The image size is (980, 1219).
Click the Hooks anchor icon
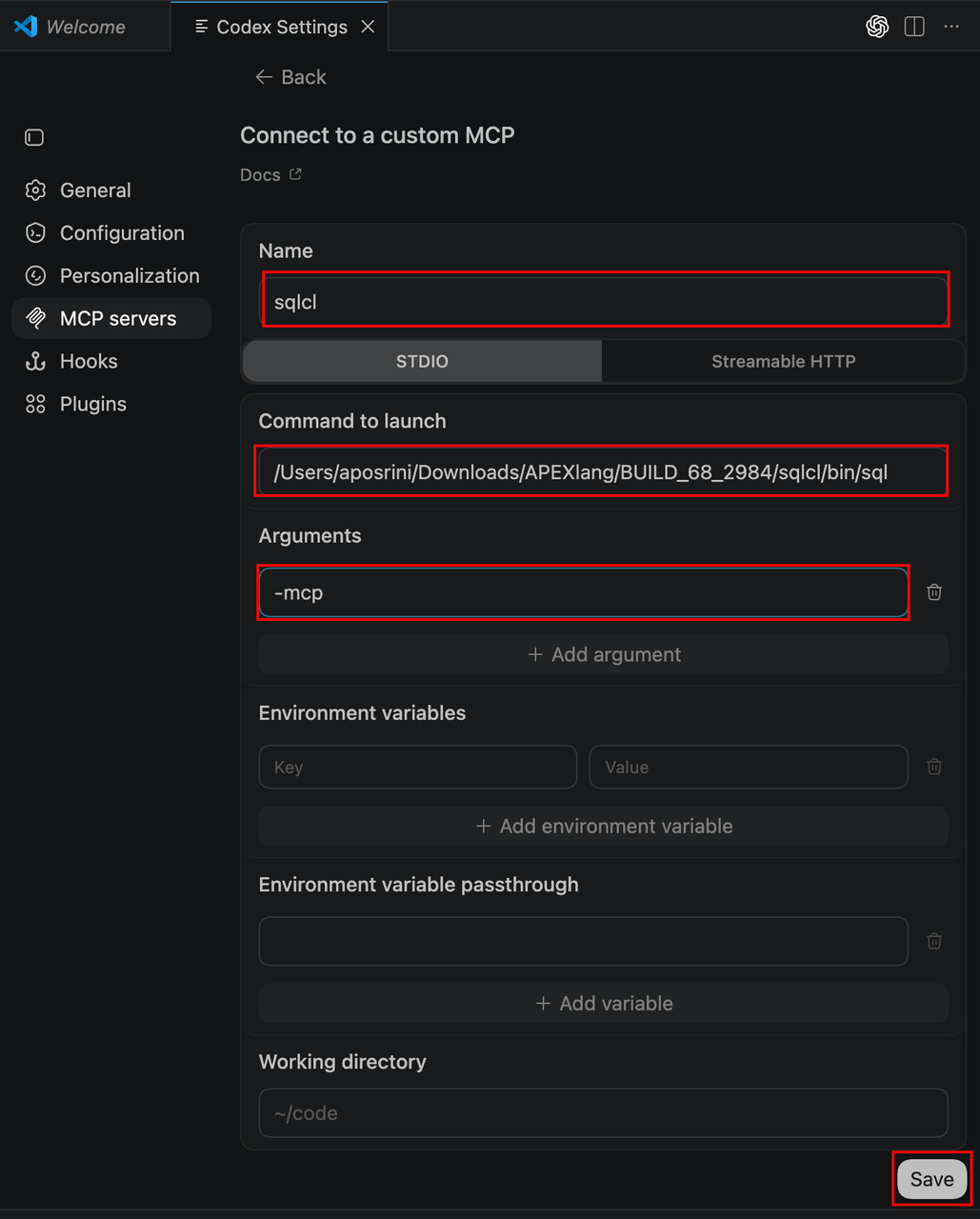(x=35, y=361)
